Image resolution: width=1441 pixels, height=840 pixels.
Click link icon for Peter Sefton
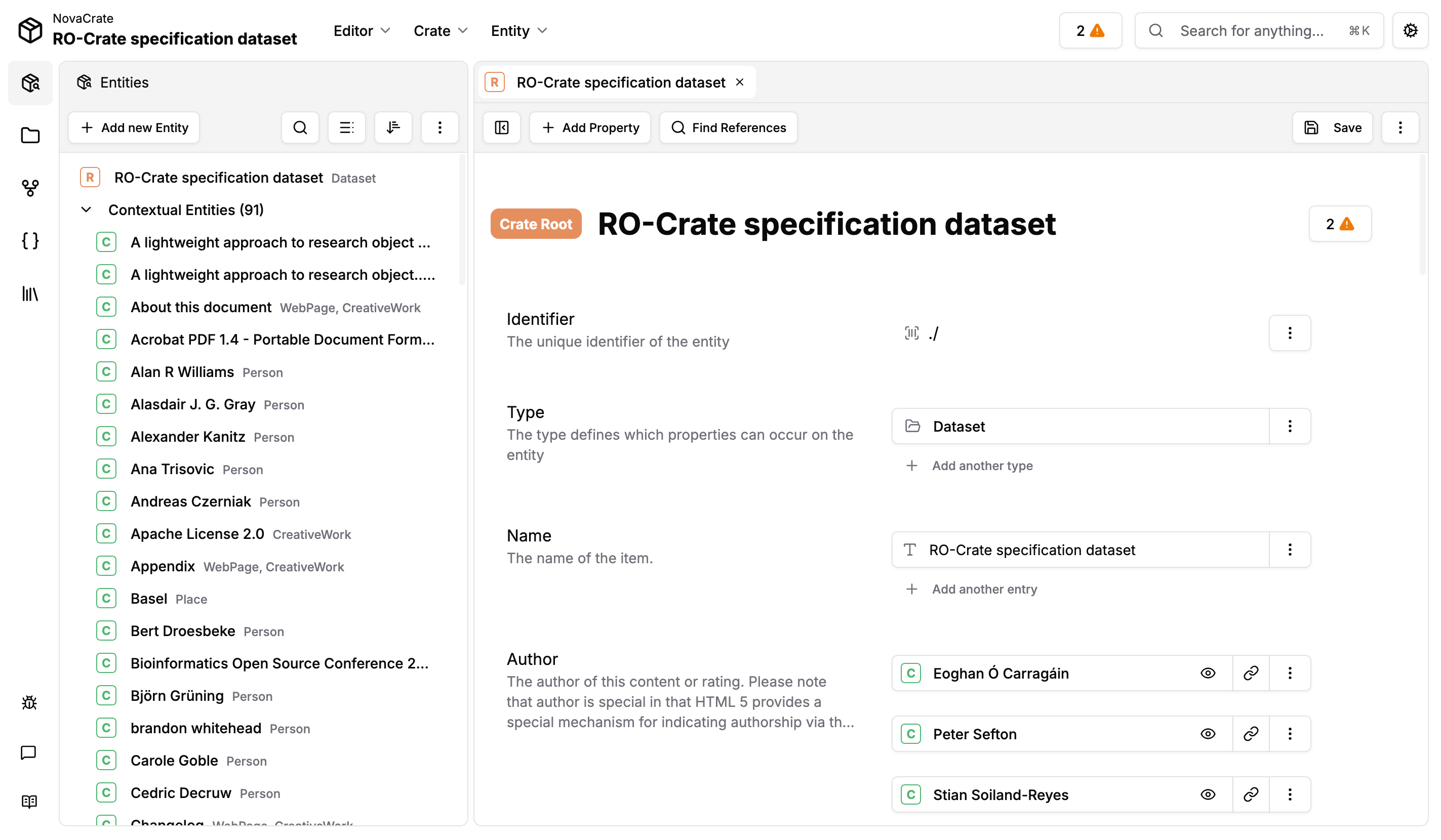point(1251,734)
